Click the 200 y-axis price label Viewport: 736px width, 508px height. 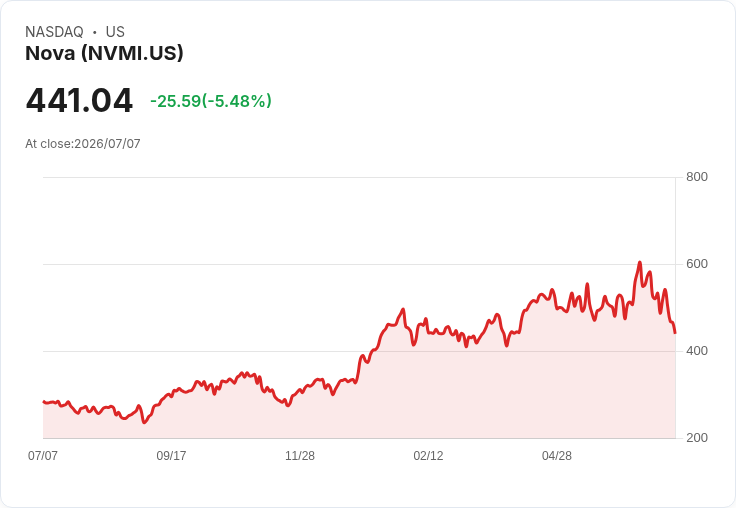[x=697, y=438]
